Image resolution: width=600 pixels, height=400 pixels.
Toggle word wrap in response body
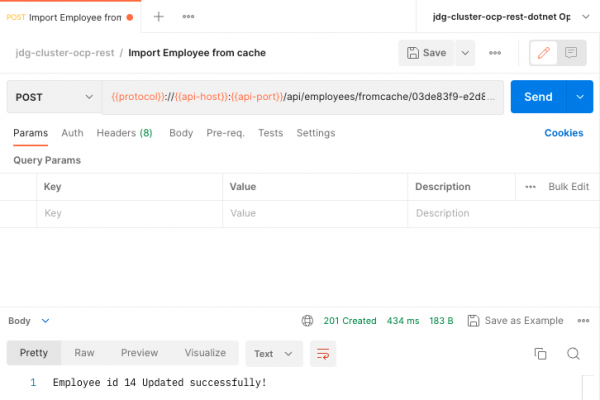point(322,353)
